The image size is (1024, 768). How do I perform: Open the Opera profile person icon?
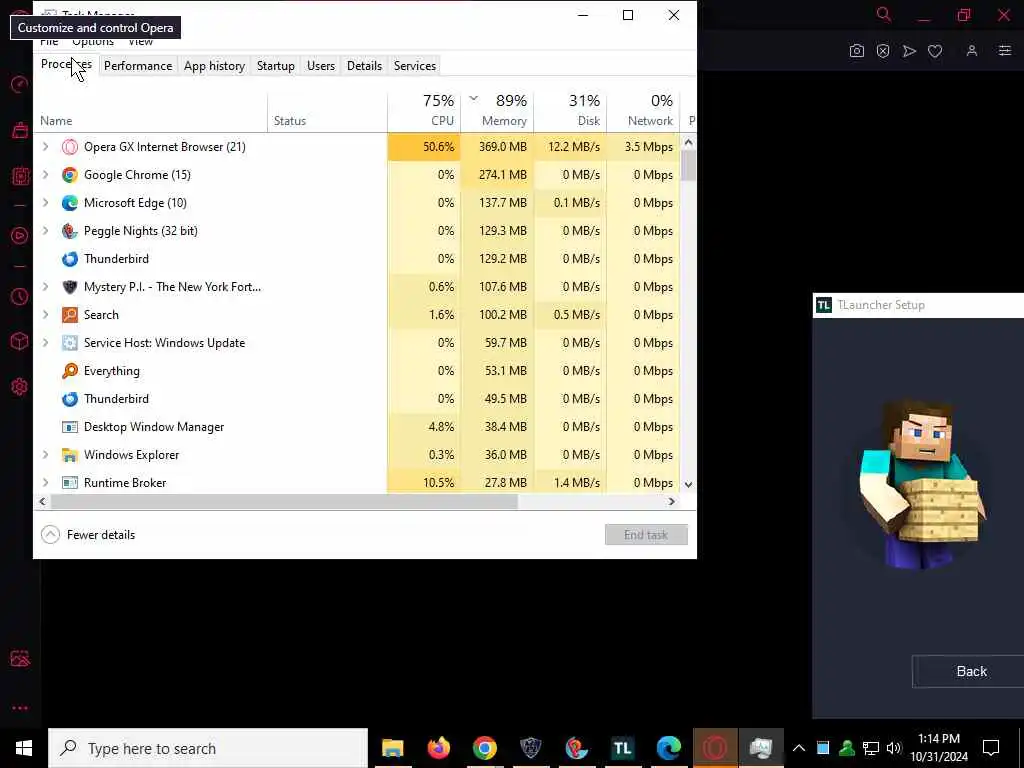coord(972,51)
